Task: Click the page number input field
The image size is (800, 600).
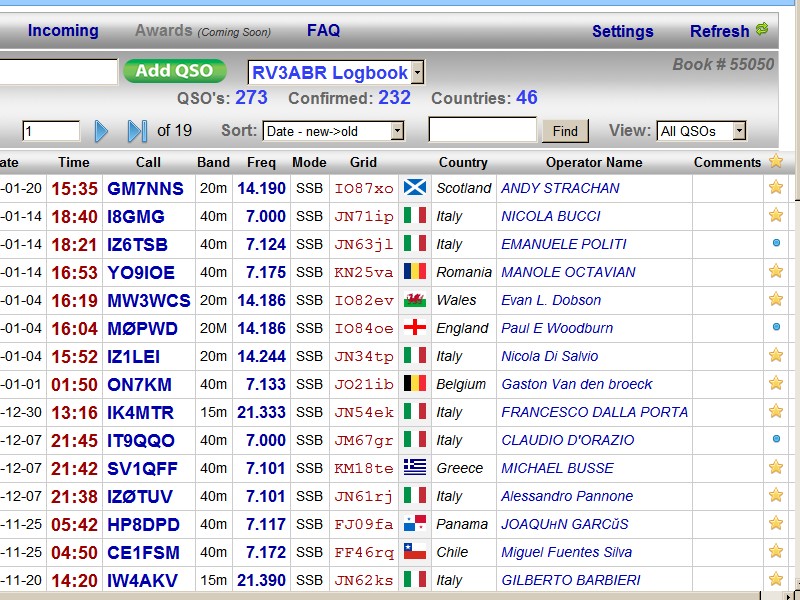Action: pos(51,131)
